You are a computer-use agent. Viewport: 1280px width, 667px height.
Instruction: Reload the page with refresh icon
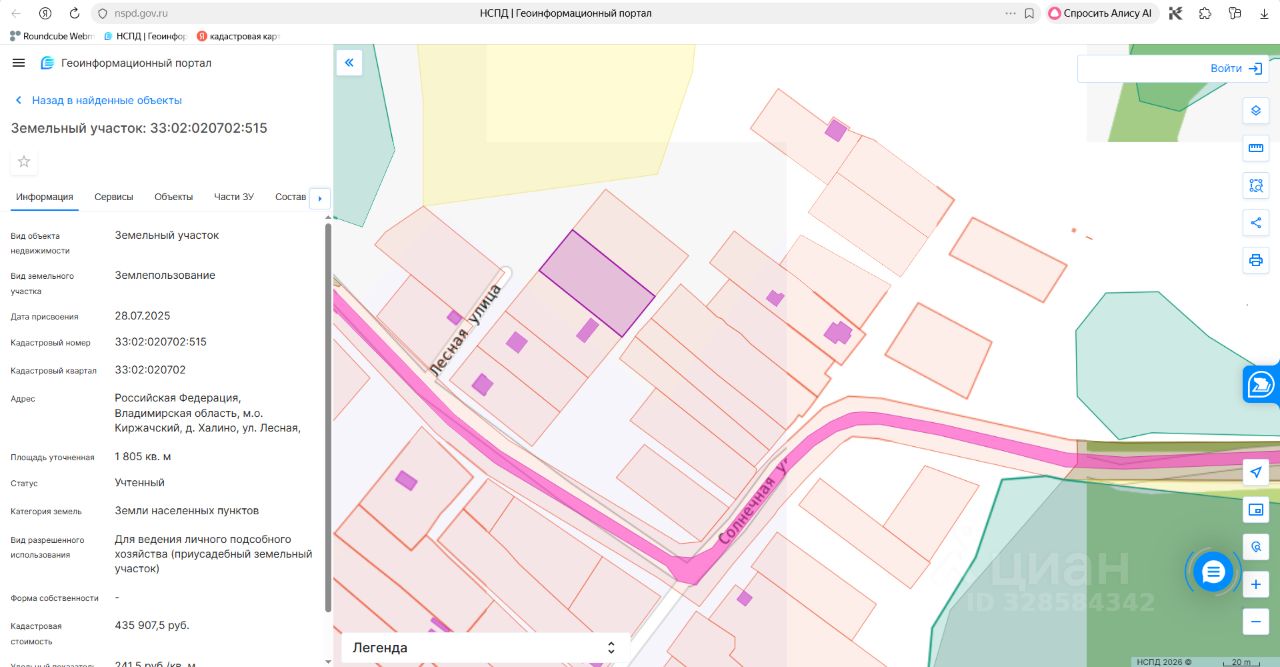coord(74,14)
